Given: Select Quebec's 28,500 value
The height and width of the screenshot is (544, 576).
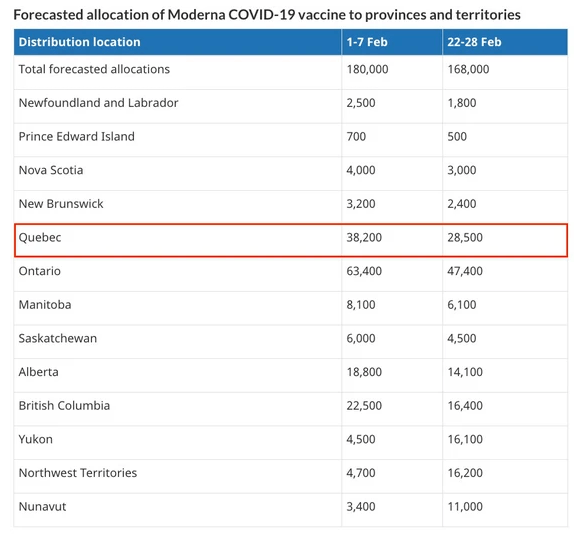Looking at the screenshot, I should (x=465, y=237).
